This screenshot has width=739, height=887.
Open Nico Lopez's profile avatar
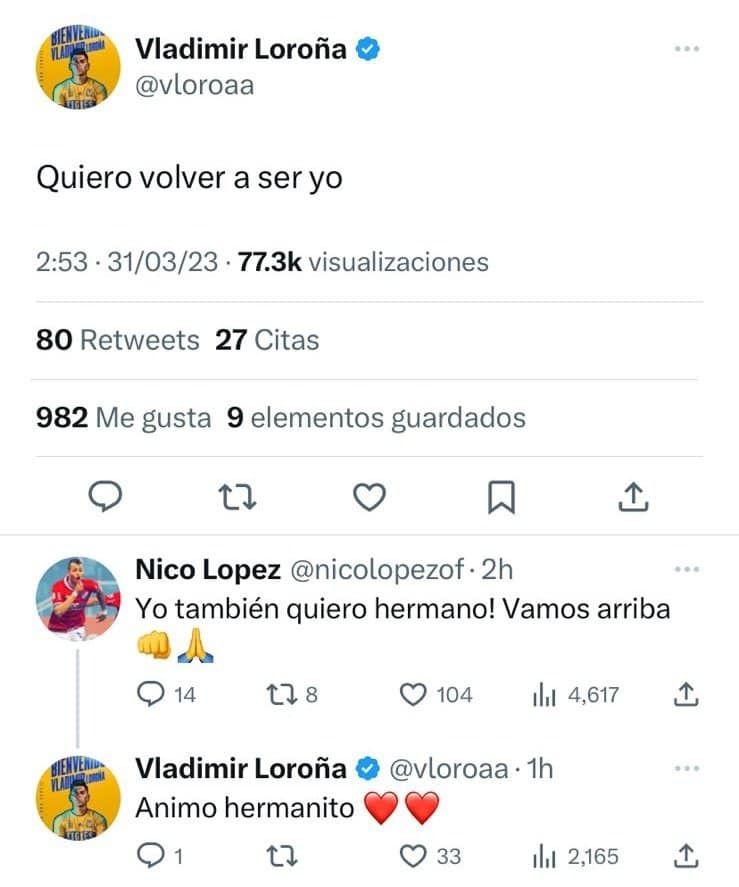pyautogui.click(x=77, y=598)
